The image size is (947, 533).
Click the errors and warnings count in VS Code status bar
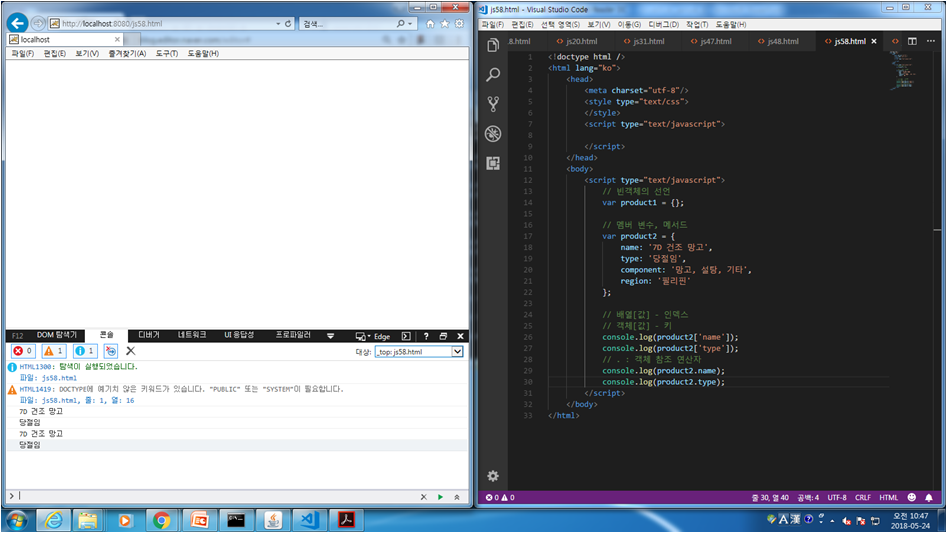(500, 497)
